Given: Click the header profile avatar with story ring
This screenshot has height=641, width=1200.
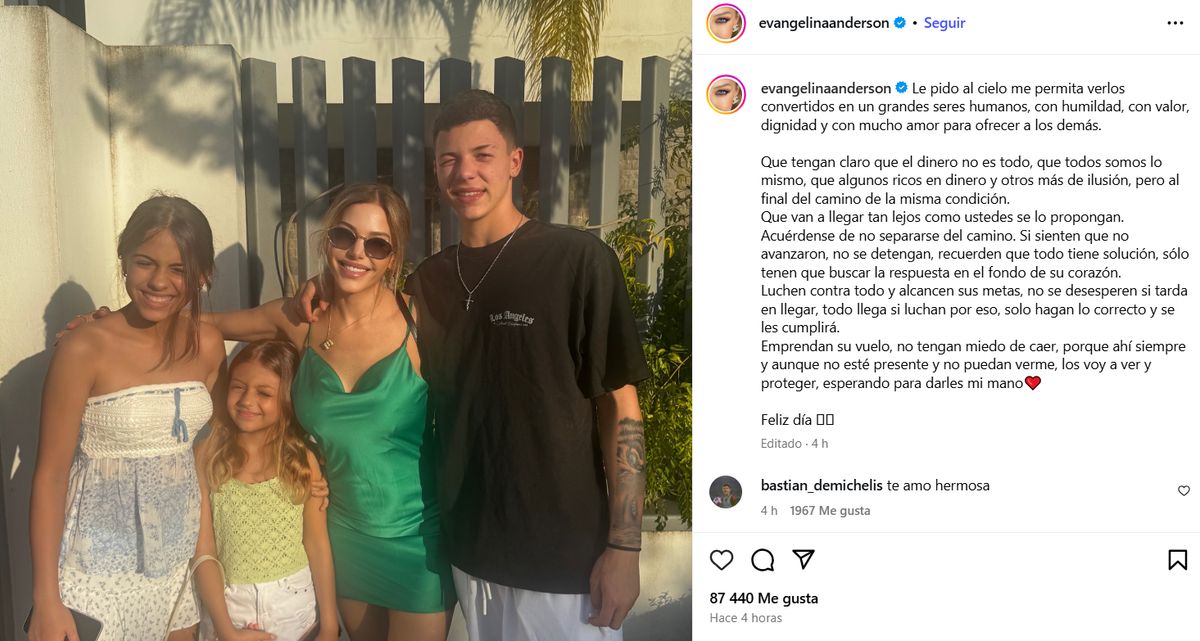Looking at the screenshot, I should [726, 23].
